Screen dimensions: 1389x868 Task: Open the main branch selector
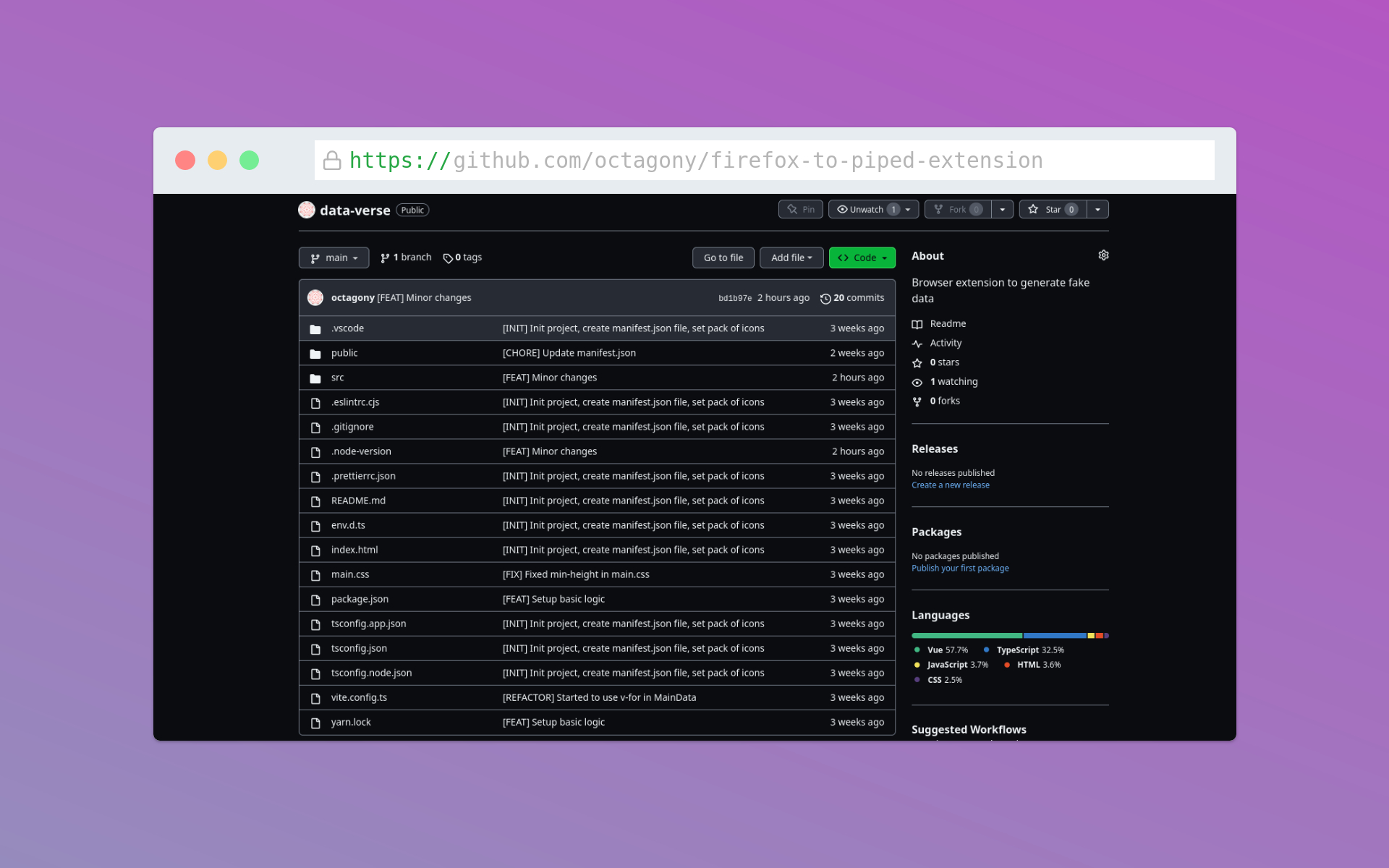tap(334, 258)
